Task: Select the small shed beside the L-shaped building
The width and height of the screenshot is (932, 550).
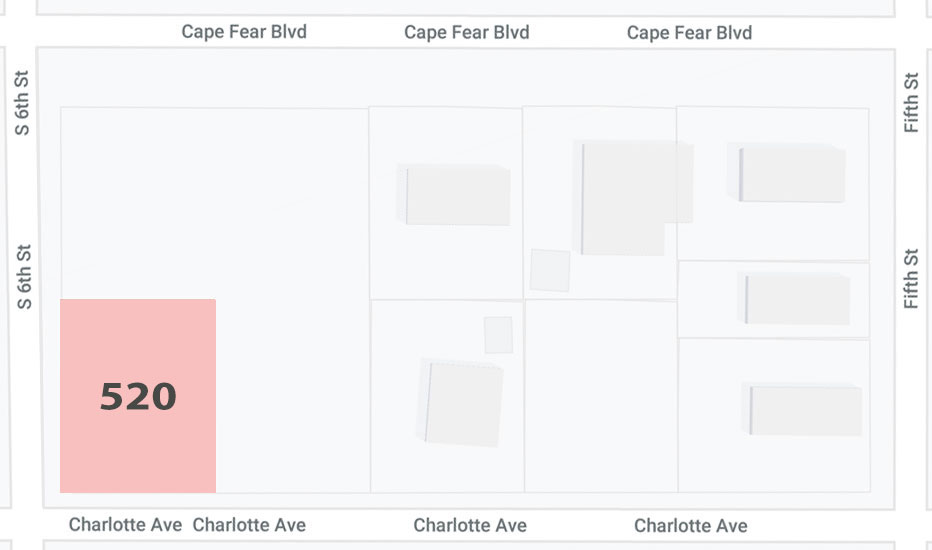Action: pos(550,271)
